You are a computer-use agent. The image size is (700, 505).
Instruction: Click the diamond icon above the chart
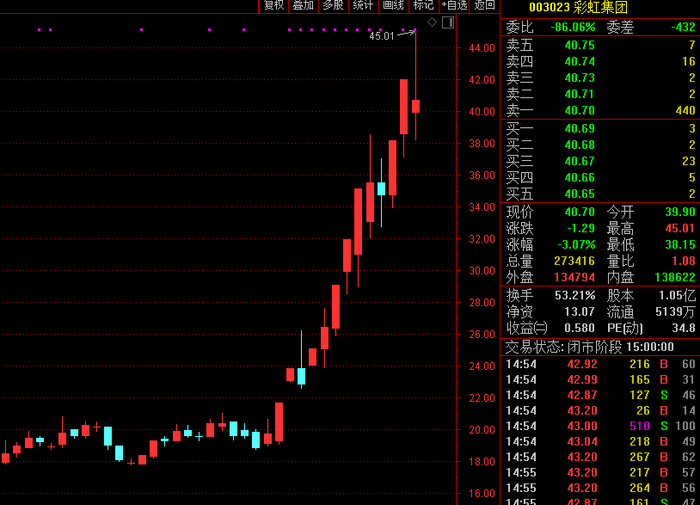(432, 22)
